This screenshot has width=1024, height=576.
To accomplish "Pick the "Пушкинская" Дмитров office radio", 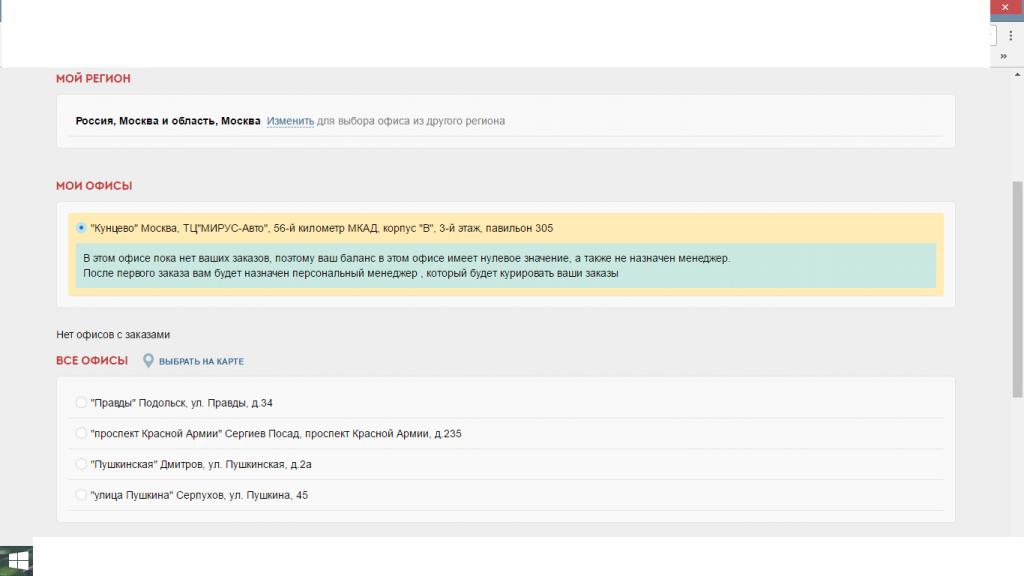I will [81, 464].
